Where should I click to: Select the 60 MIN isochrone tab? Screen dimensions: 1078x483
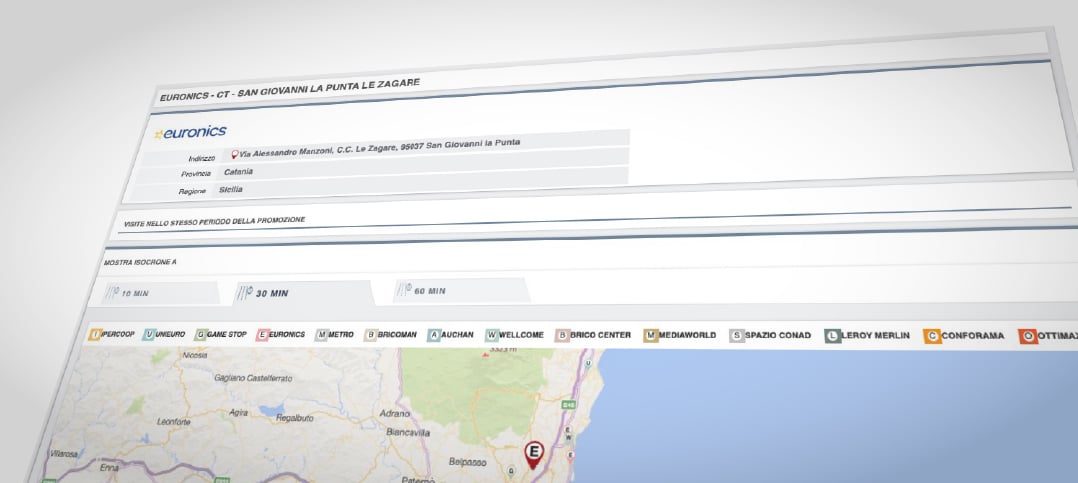pos(461,291)
